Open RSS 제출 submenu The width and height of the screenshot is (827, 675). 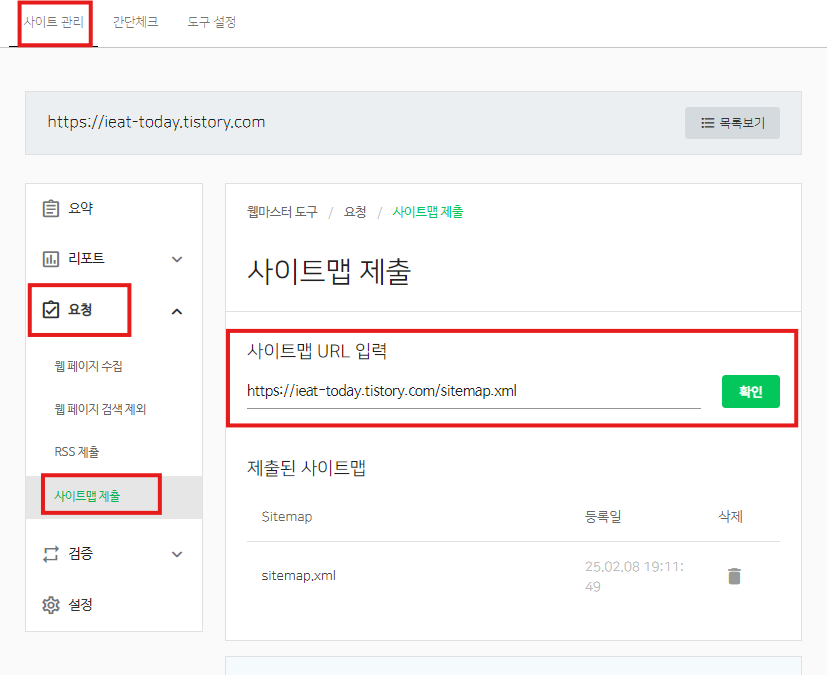76,452
